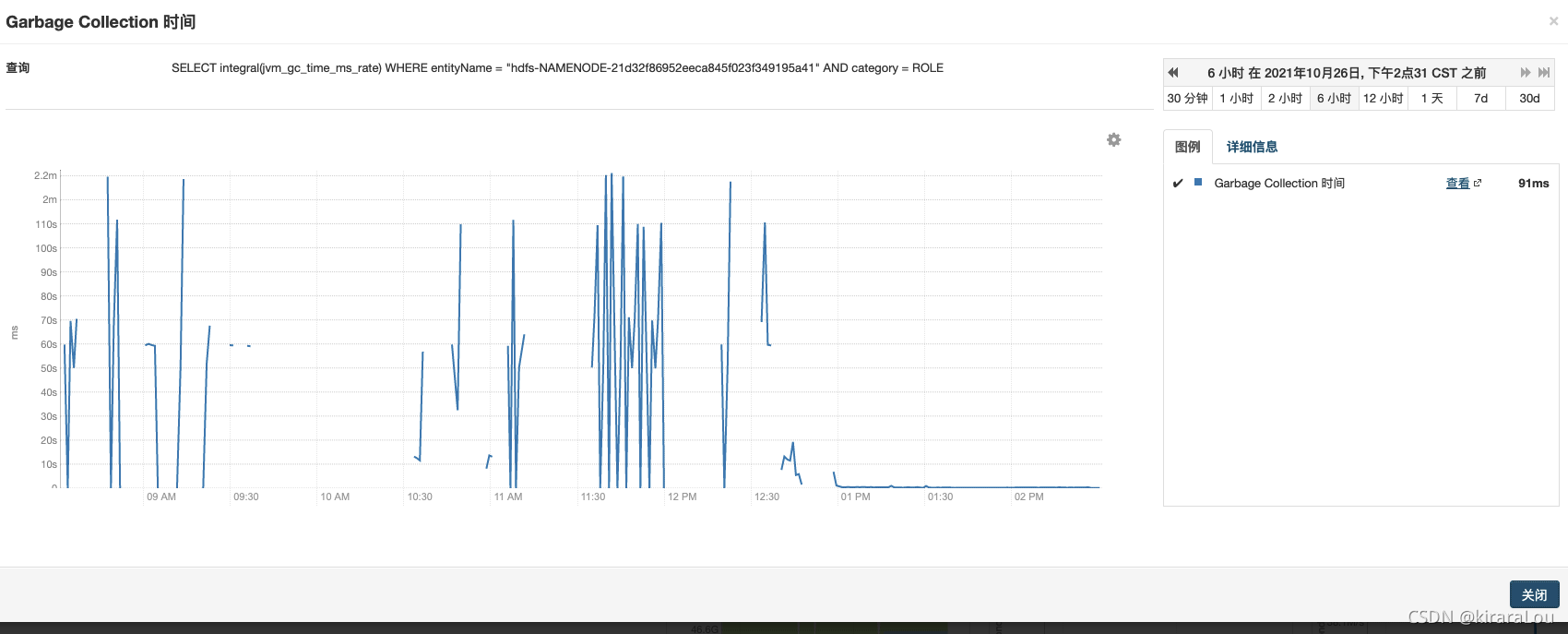Switch to the 详细信息 tab
Viewport: 1568px width, 634px height.
pos(1252,147)
